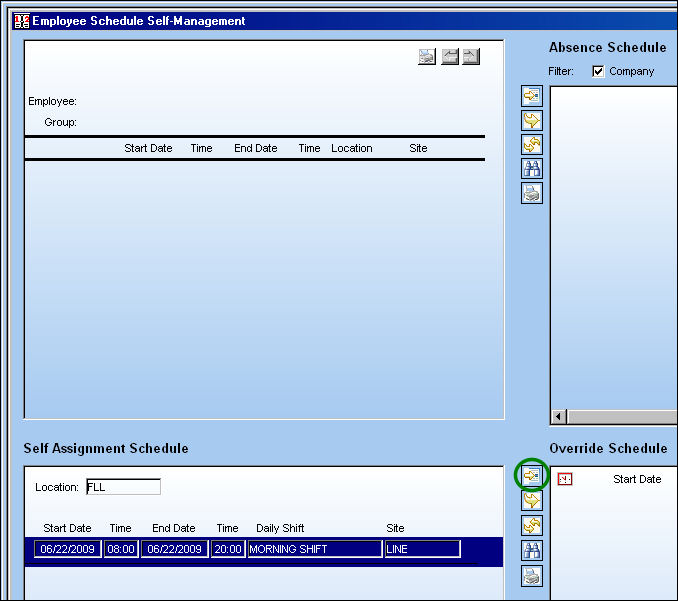The height and width of the screenshot is (601, 678).
Task: Select the start date cell 06/22/2009
Action: point(67,549)
